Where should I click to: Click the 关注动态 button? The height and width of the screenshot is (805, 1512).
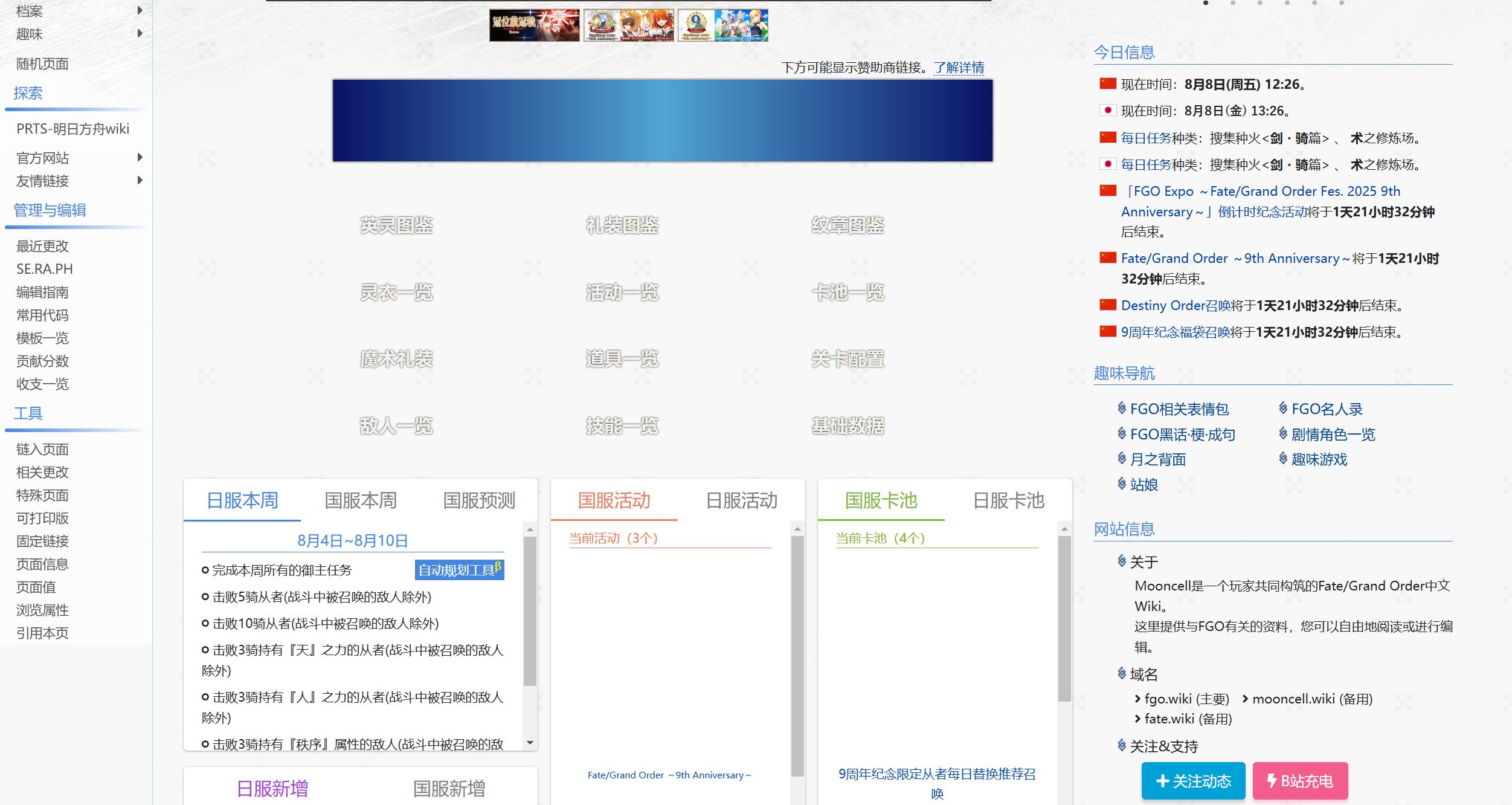1194,781
